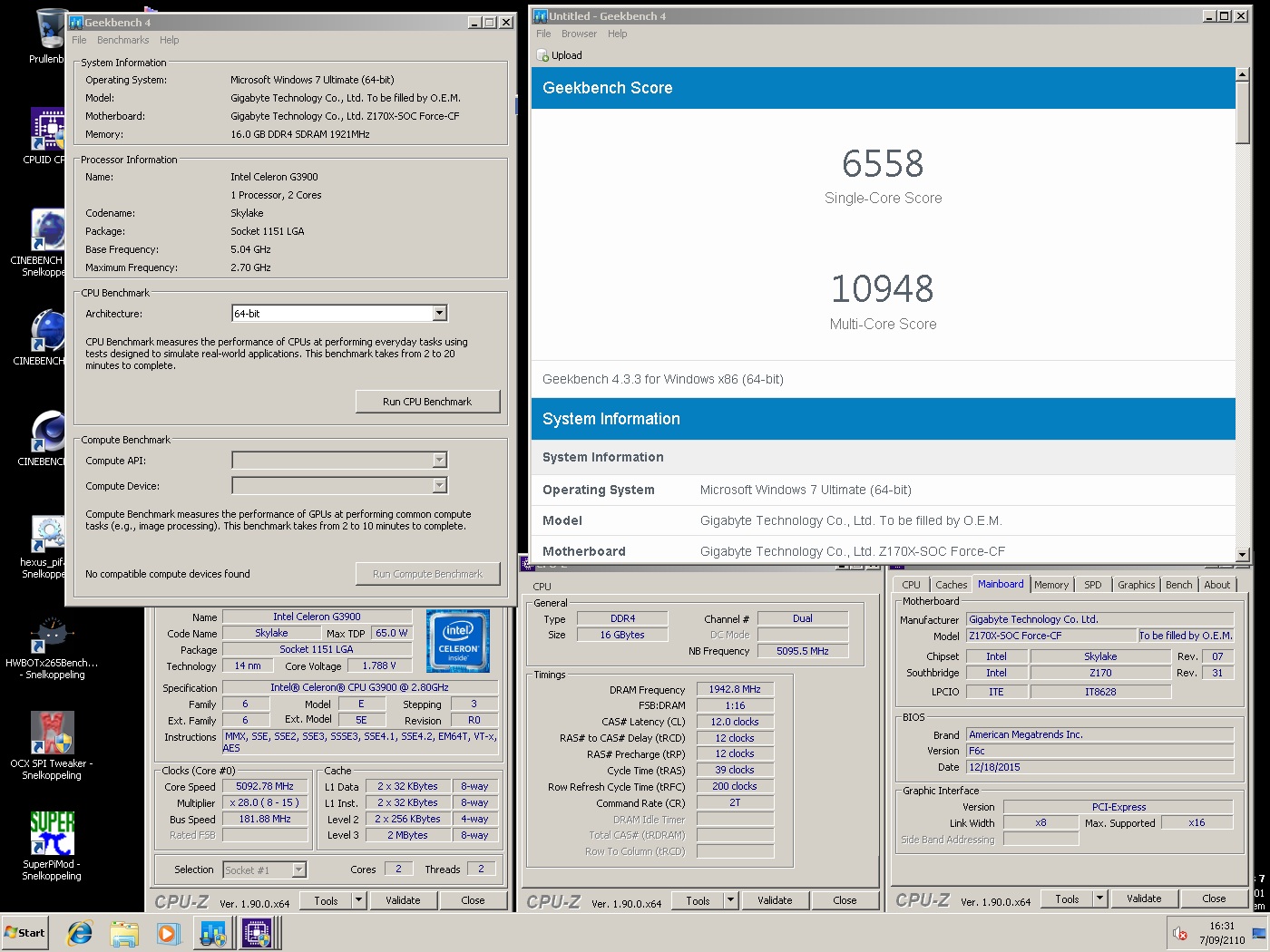The image size is (1270, 952).
Task: Click the Run Compute Benchmark button
Action: [x=427, y=574]
